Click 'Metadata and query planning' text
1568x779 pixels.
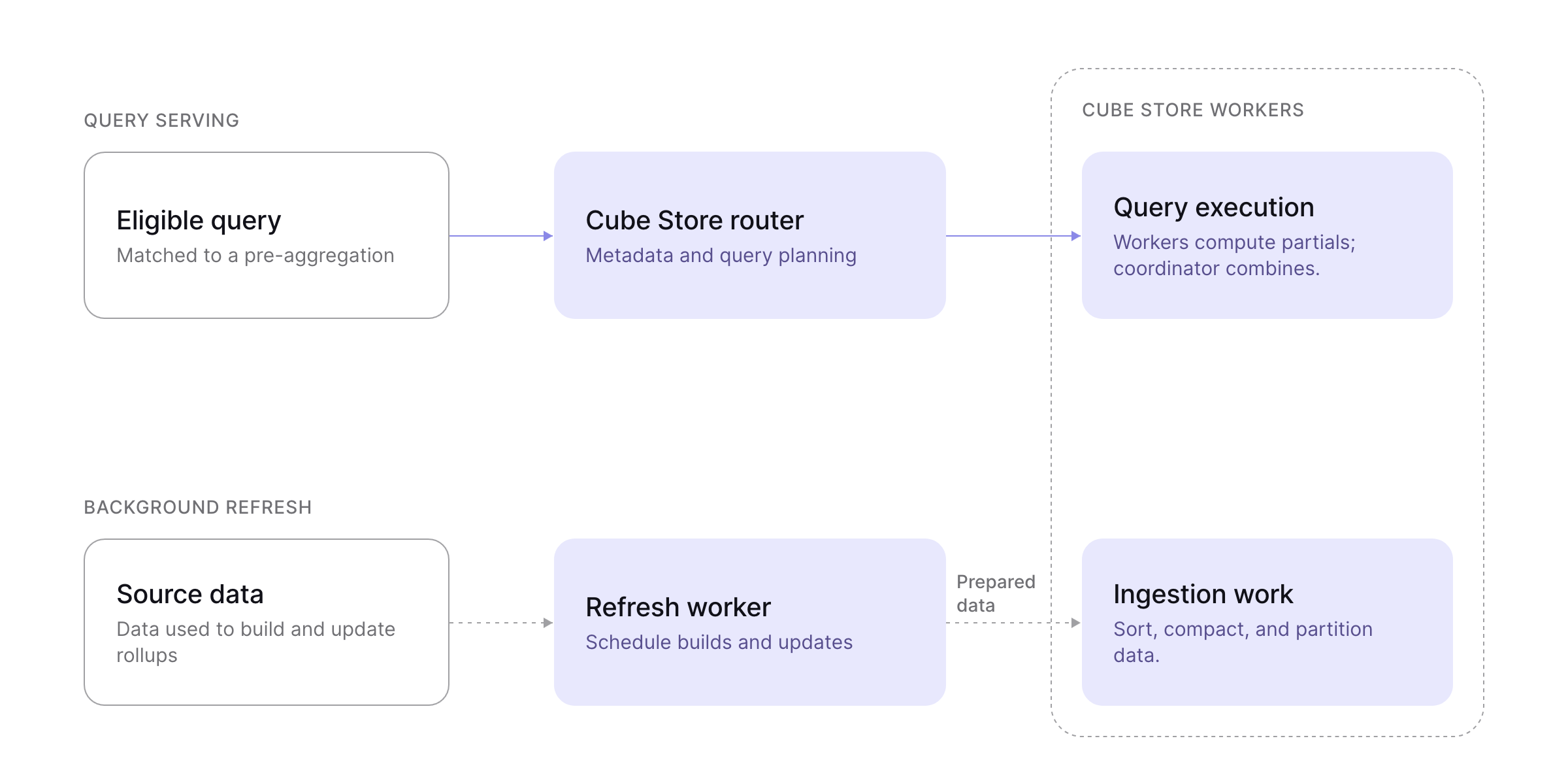pyautogui.click(x=721, y=256)
